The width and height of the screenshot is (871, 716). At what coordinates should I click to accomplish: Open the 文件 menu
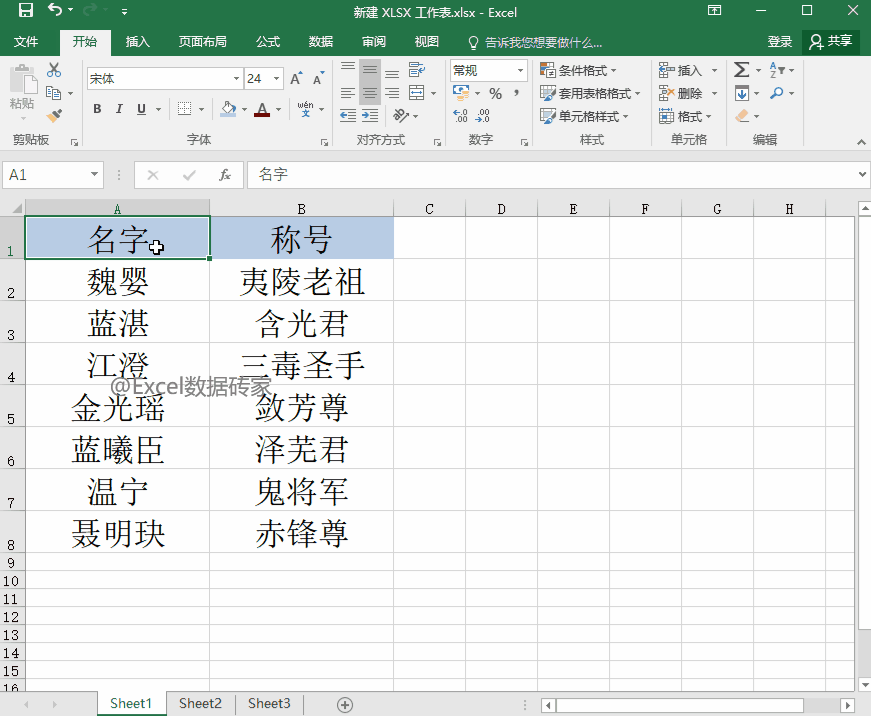[x=26, y=42]
